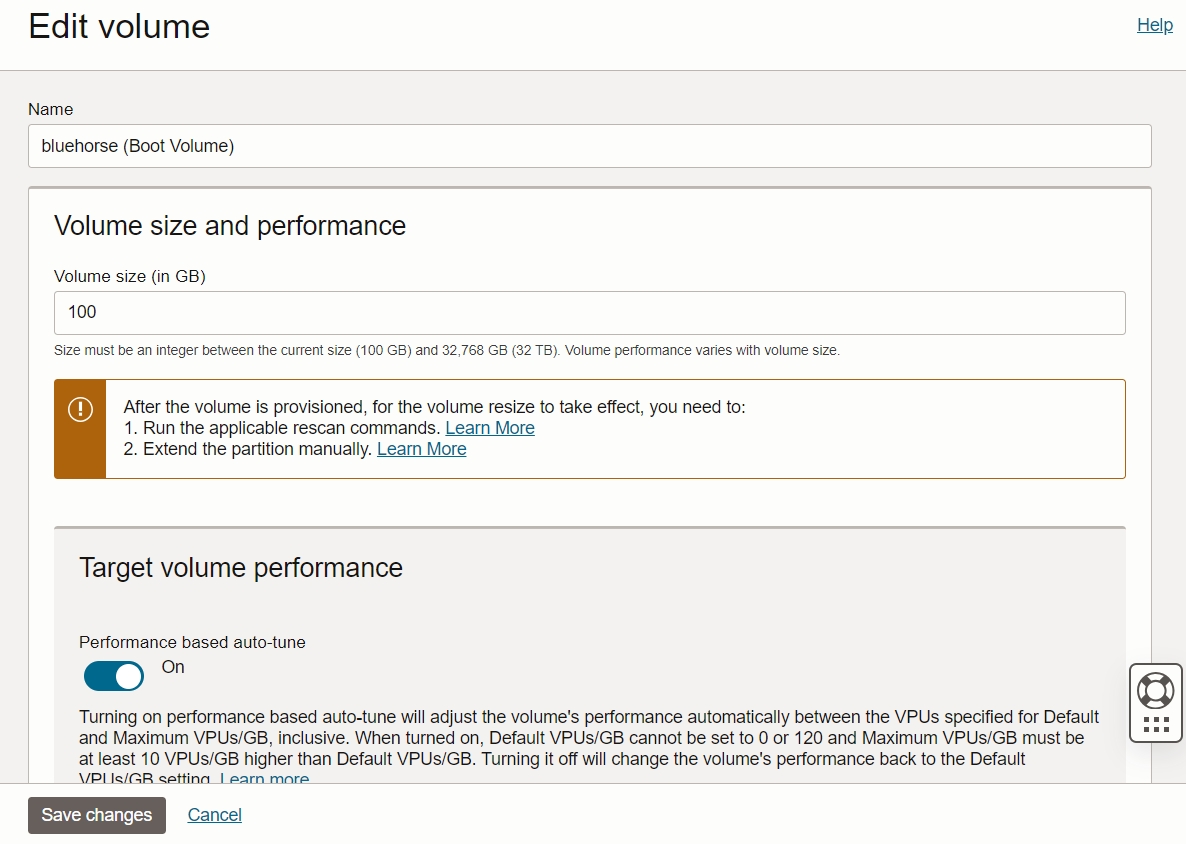This screenshot has height=844, width=1186.
Task: Click the Target volume performance heading
Action: [241, 568]
